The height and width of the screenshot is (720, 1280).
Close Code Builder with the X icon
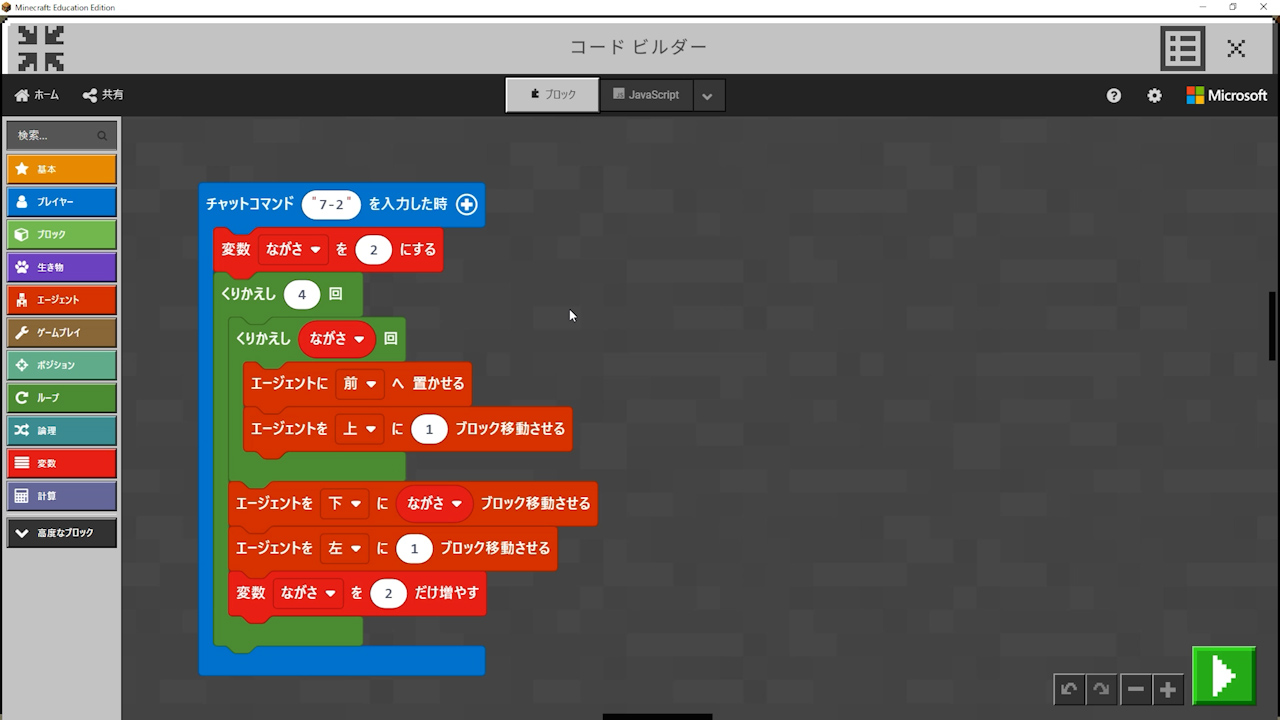point(1236,48)
